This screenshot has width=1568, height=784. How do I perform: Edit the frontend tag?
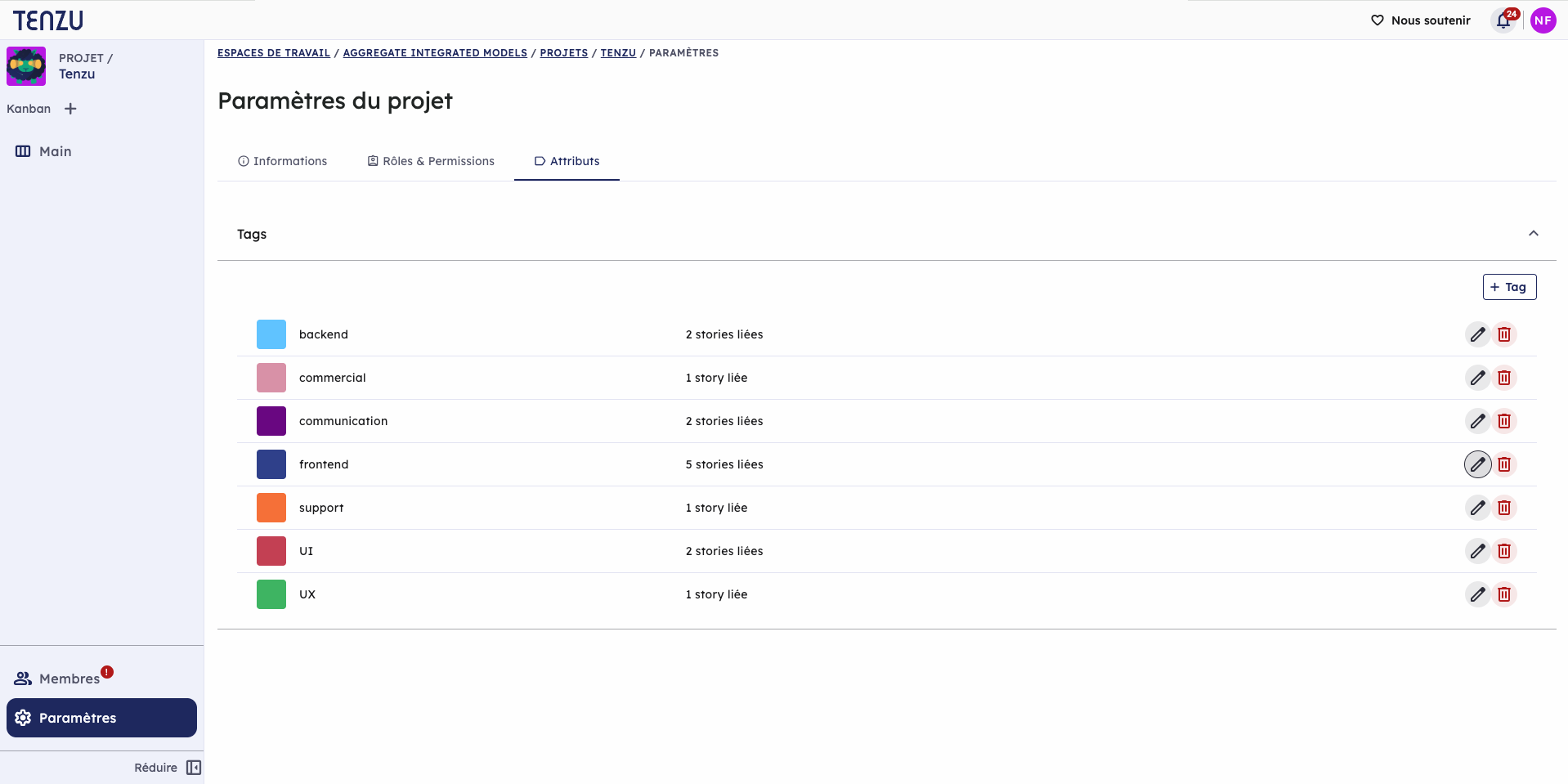pos(1477,464)
